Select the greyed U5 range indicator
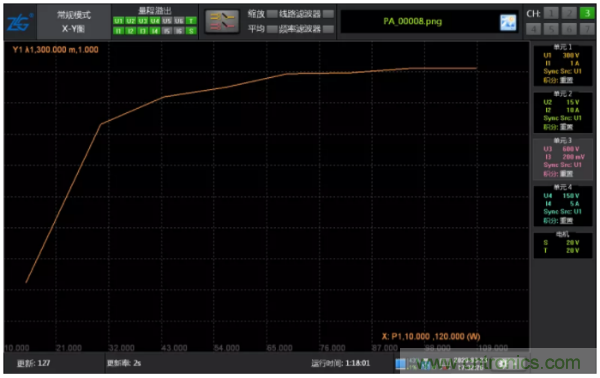This screenshot has height=378, width=600. coord(167,21)
